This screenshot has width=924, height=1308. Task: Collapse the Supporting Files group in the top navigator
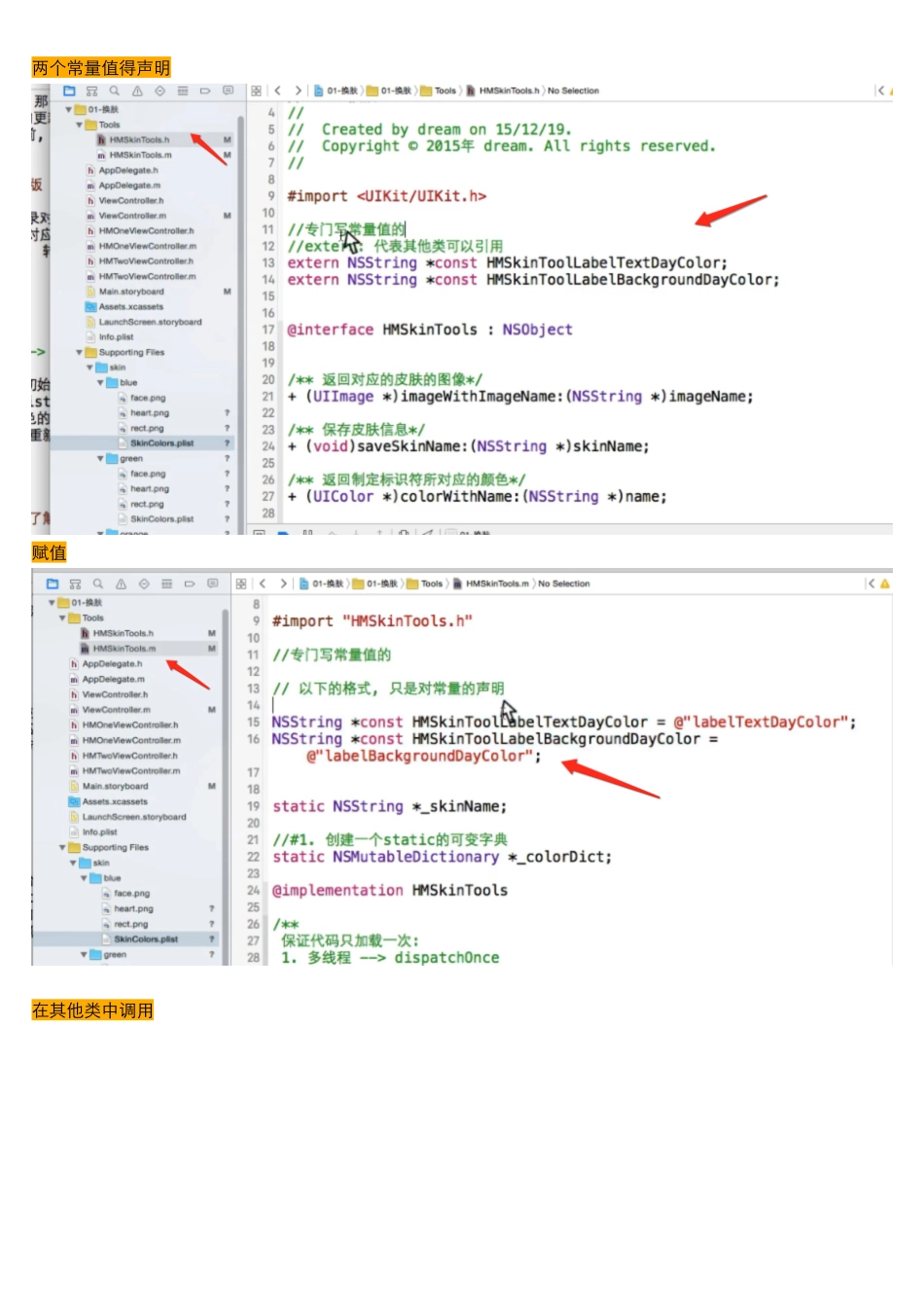80,352
